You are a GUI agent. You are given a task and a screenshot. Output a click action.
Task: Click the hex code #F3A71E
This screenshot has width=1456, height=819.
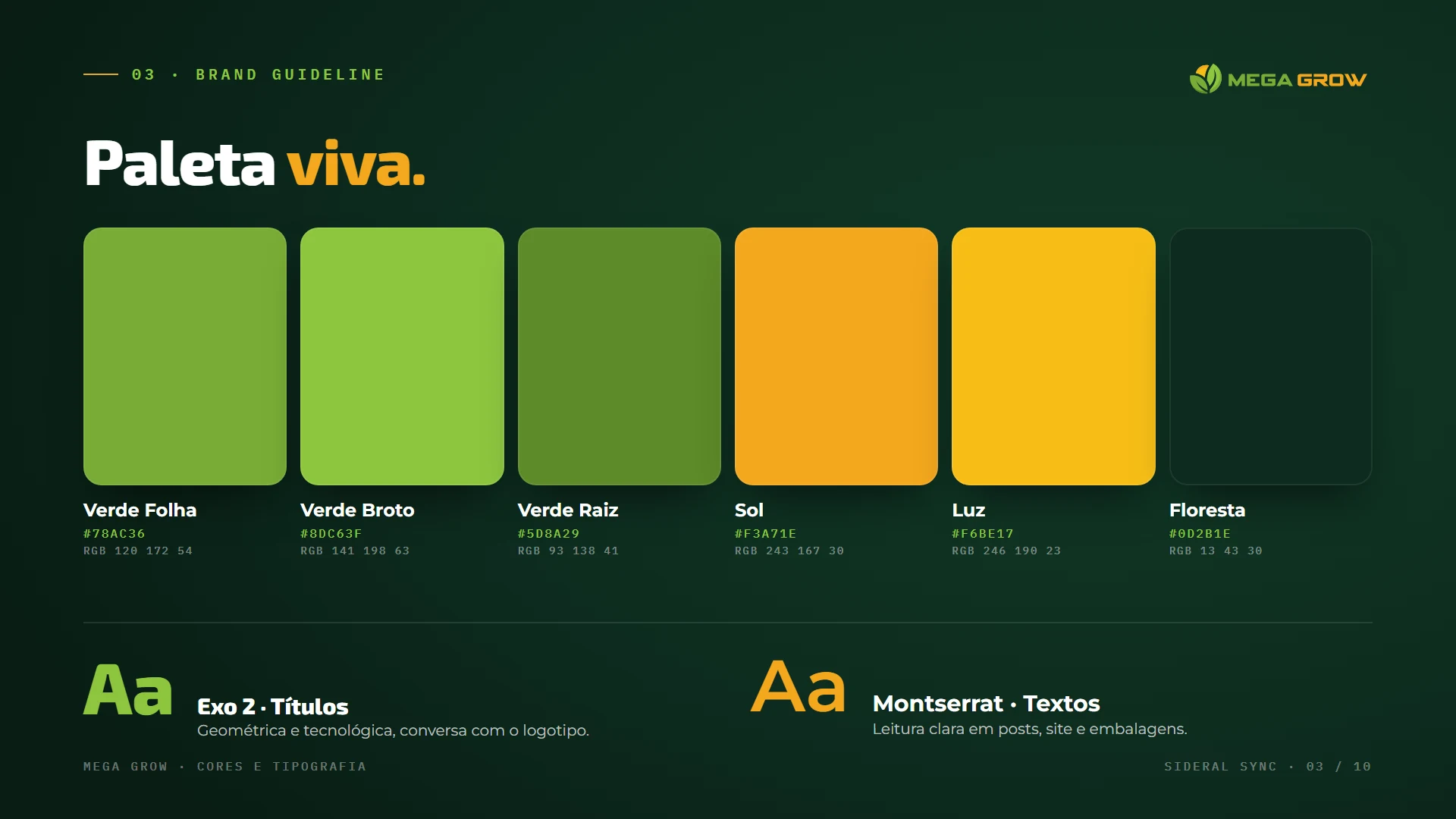click(766, 534)
